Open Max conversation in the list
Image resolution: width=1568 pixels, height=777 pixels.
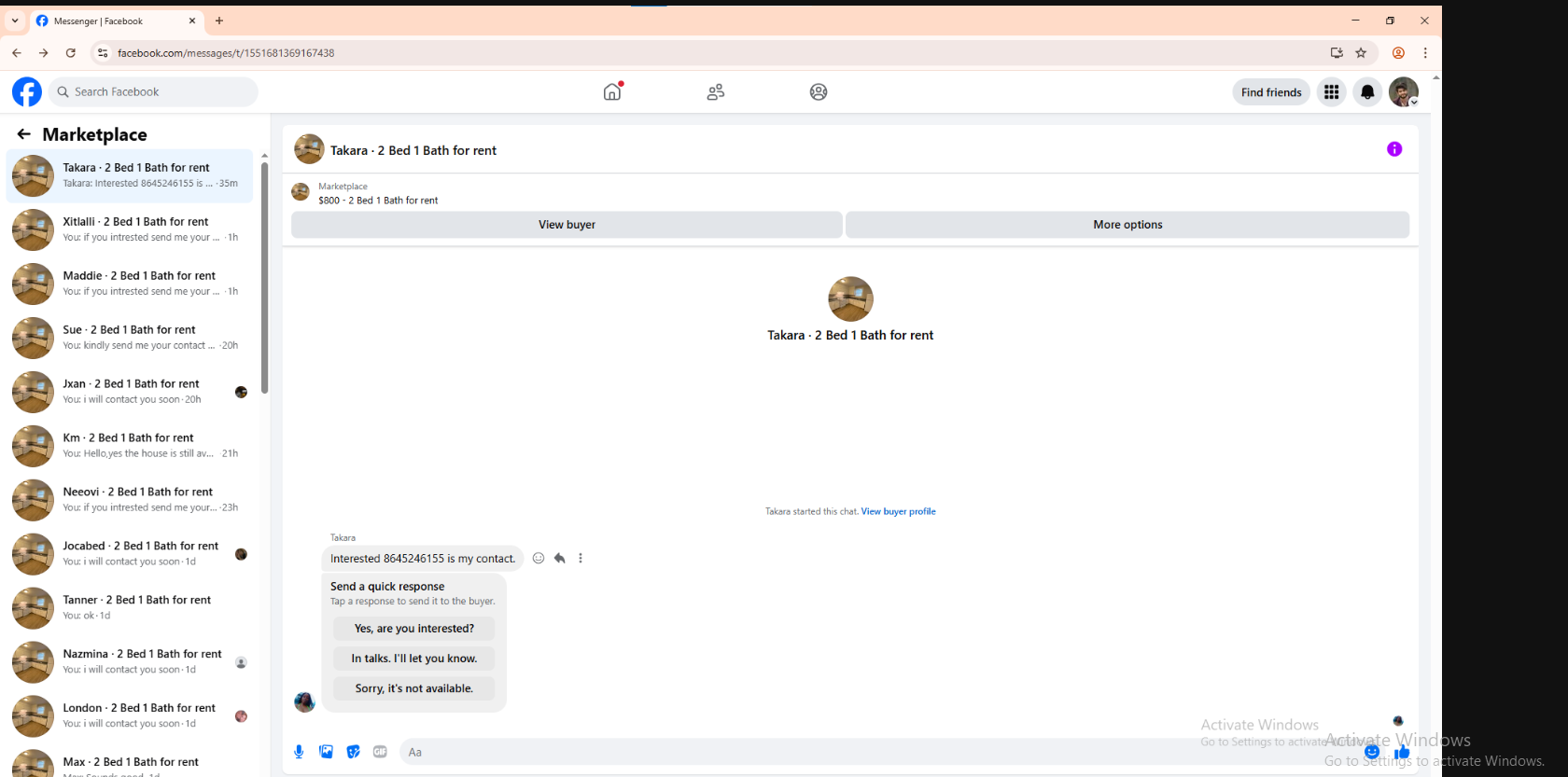(x=130, y=762)
